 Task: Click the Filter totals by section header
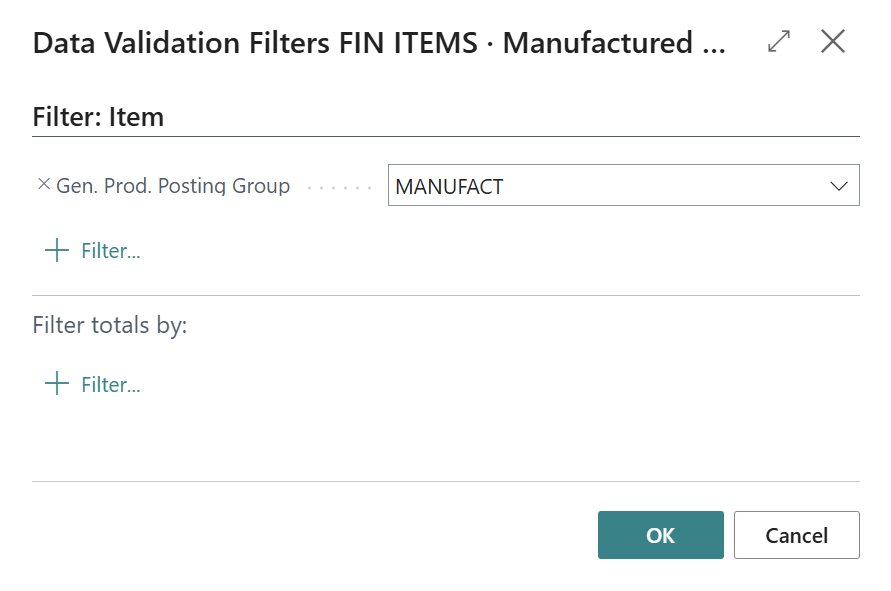pos(110,325)
